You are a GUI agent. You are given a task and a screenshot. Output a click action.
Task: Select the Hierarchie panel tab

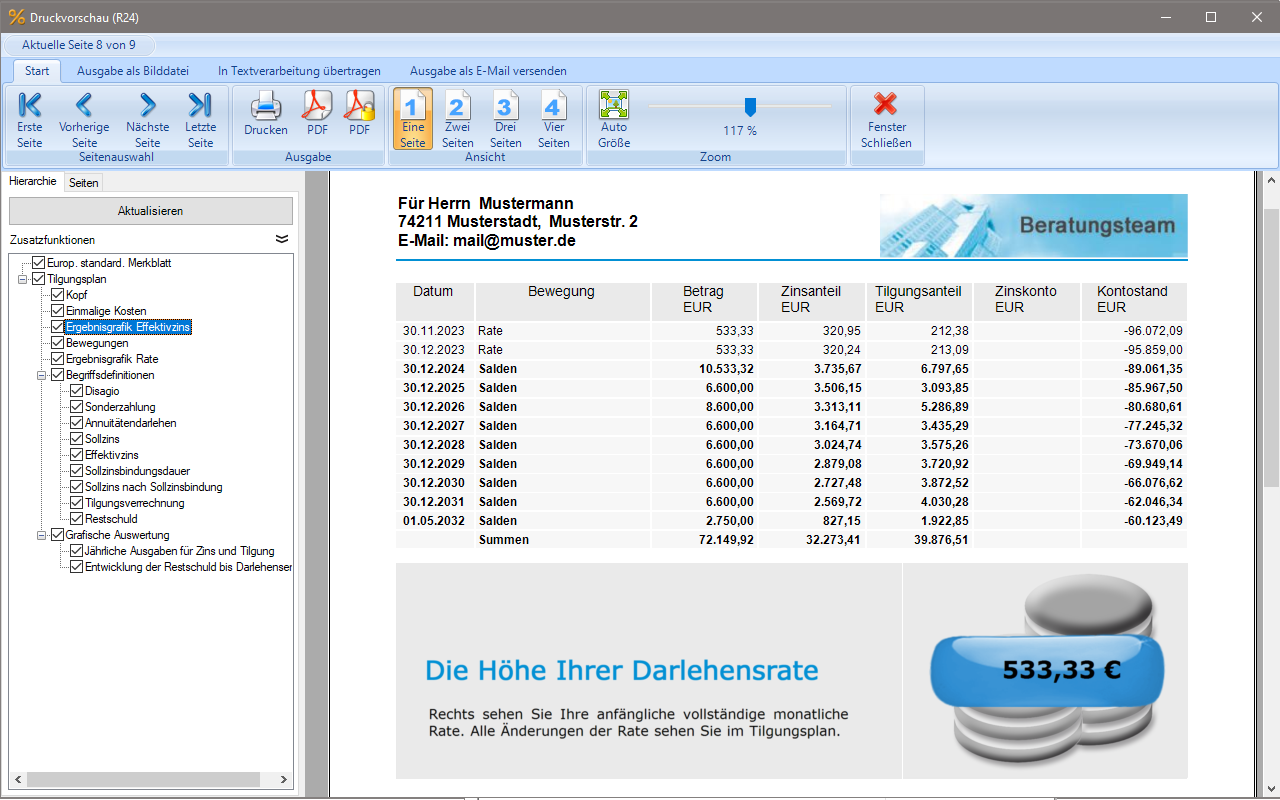coord(33,181)
